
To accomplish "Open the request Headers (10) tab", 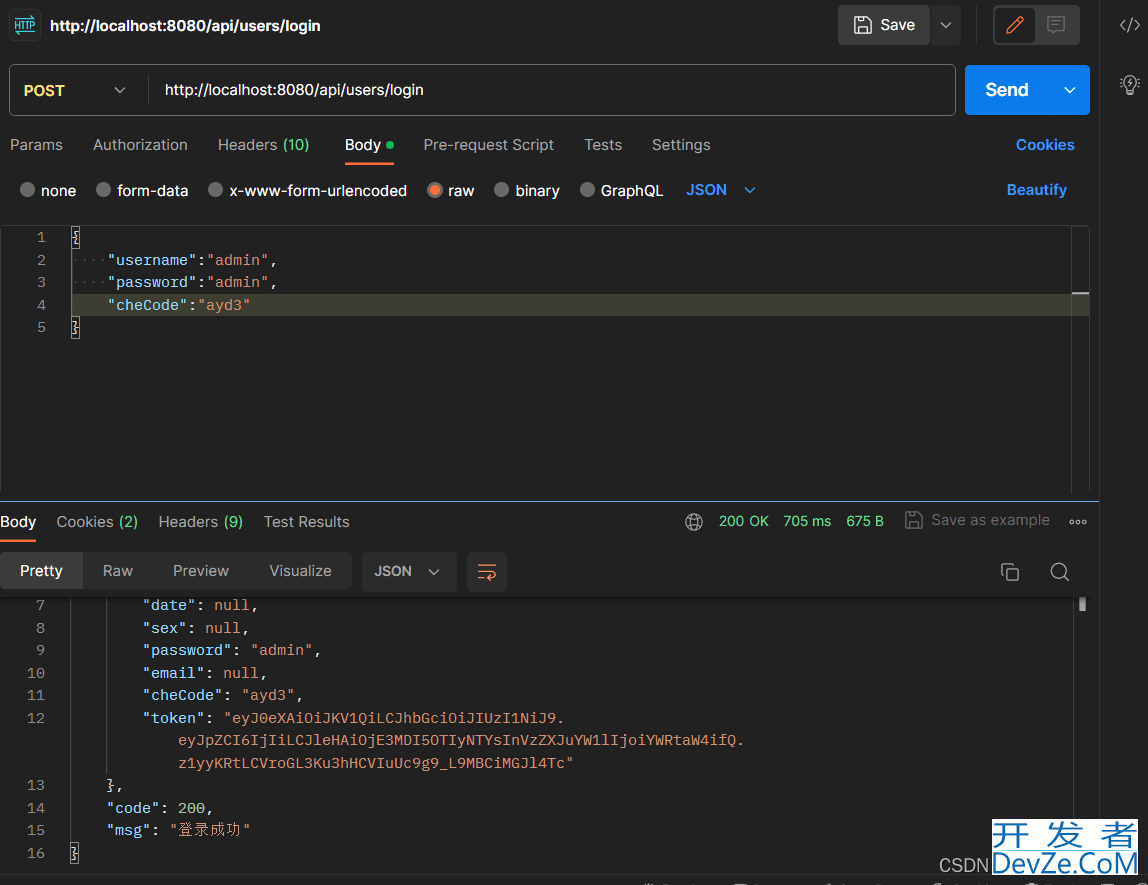I will point(263,145).
